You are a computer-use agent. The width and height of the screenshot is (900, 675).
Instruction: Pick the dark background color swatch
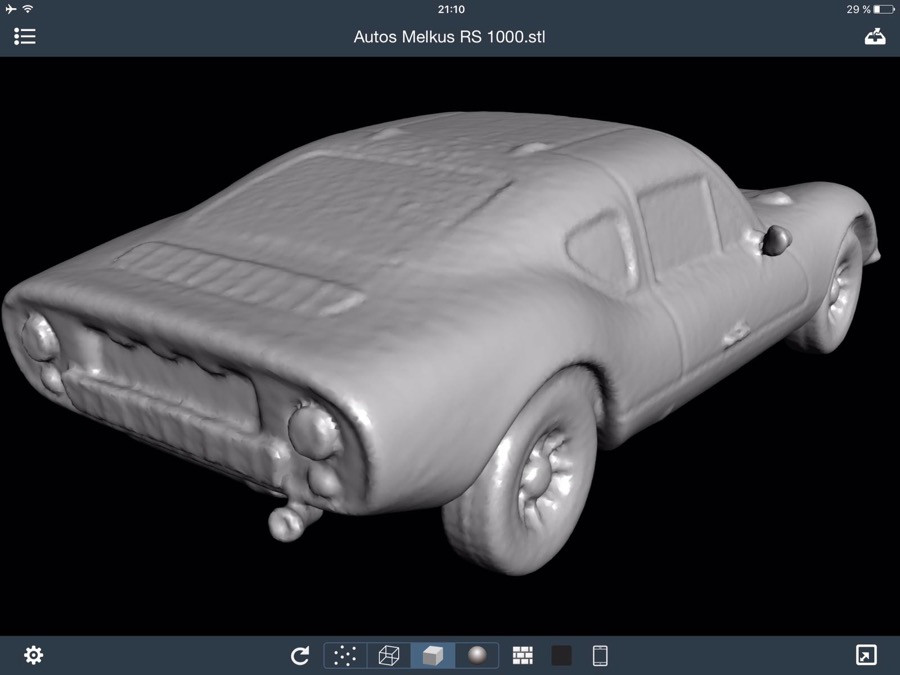coord(562,655)
